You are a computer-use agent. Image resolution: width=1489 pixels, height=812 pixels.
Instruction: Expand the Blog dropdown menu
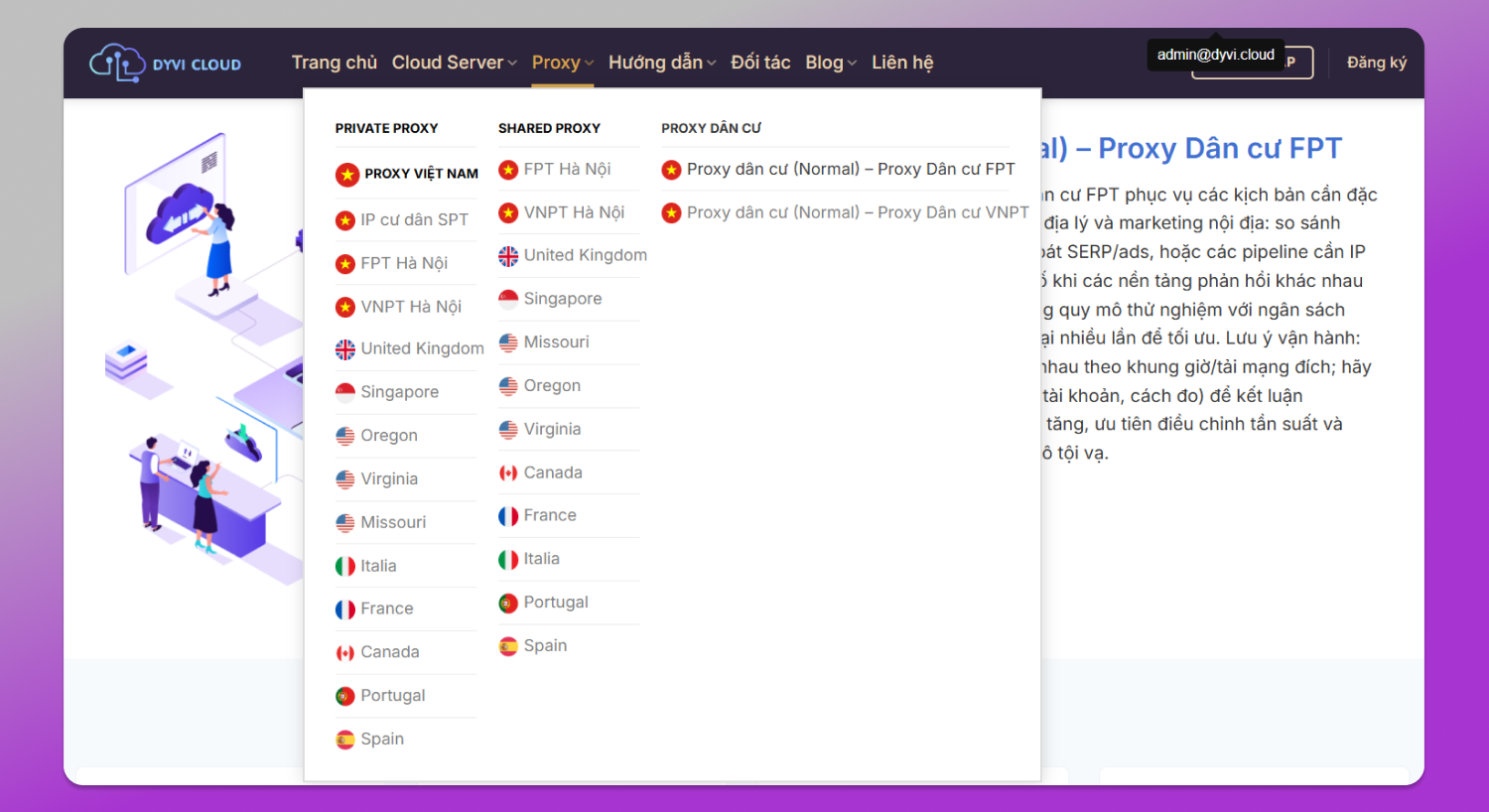pos(831,63)
